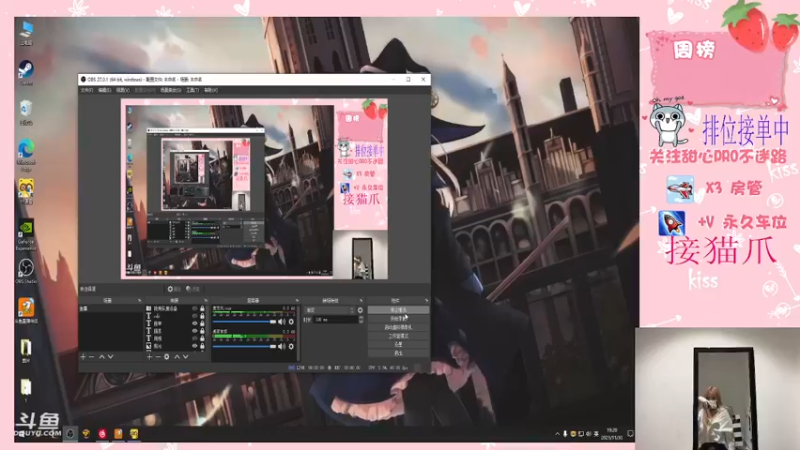
Task: Enable 工作室模式 studio mode button
Action: pyautogui.click(x=398, y=336)
